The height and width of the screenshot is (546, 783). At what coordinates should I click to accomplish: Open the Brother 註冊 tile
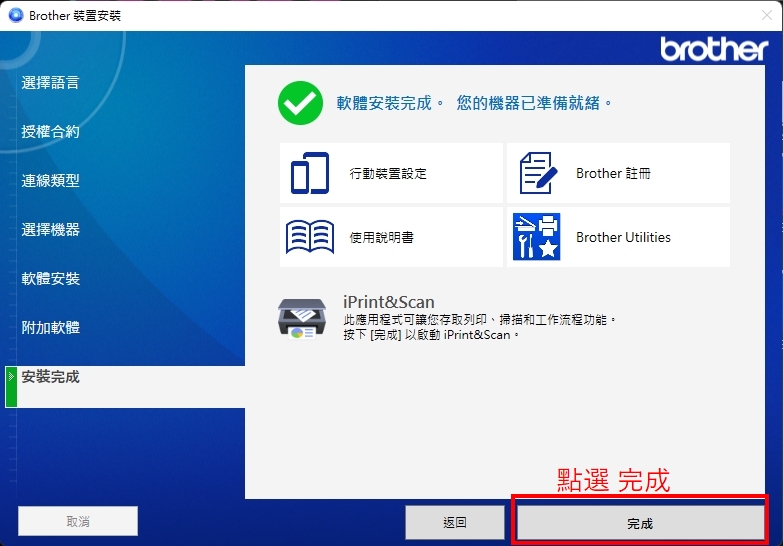click(x=618, y=173)
